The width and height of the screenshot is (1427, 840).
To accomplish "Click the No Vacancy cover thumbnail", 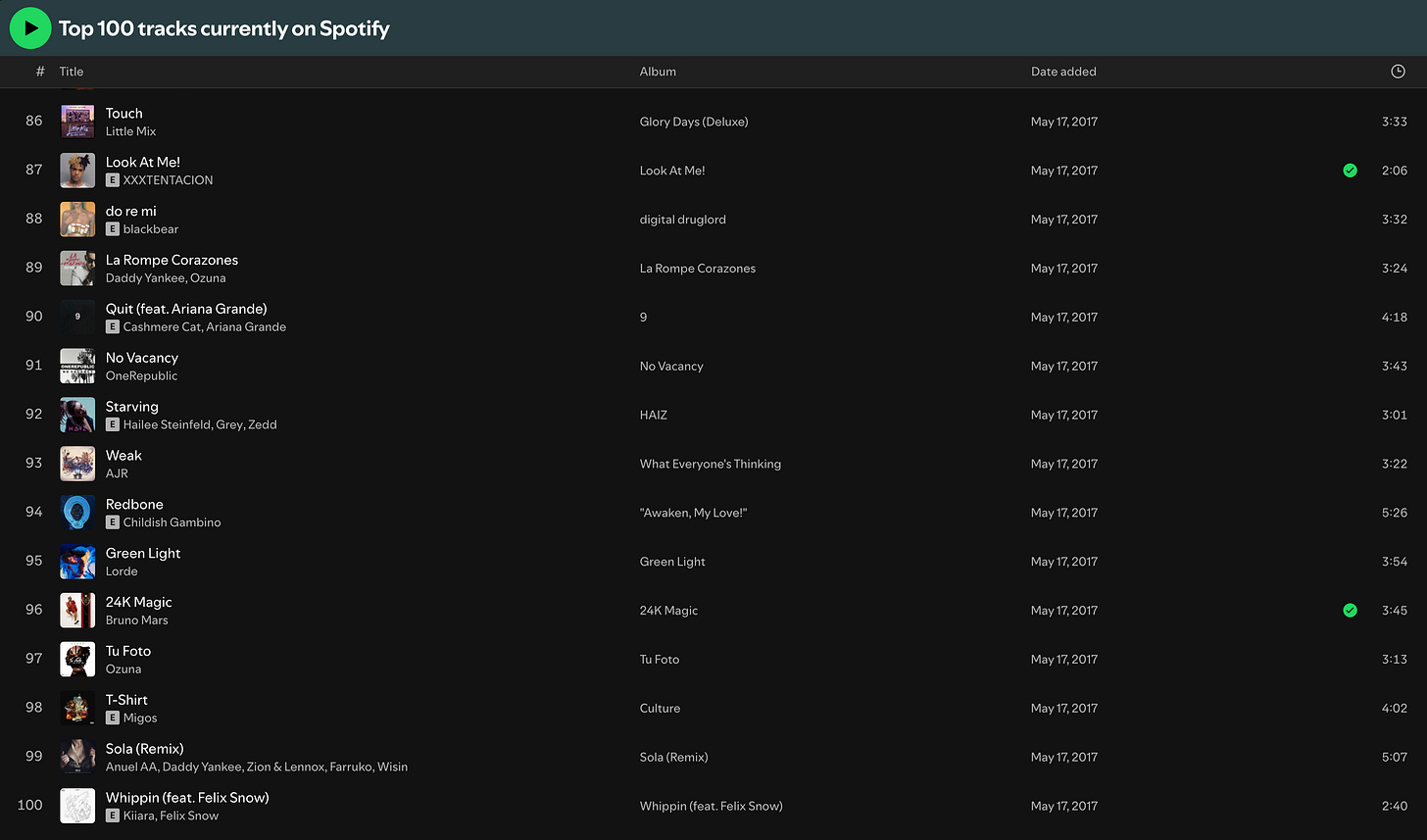I will point(77,366).
